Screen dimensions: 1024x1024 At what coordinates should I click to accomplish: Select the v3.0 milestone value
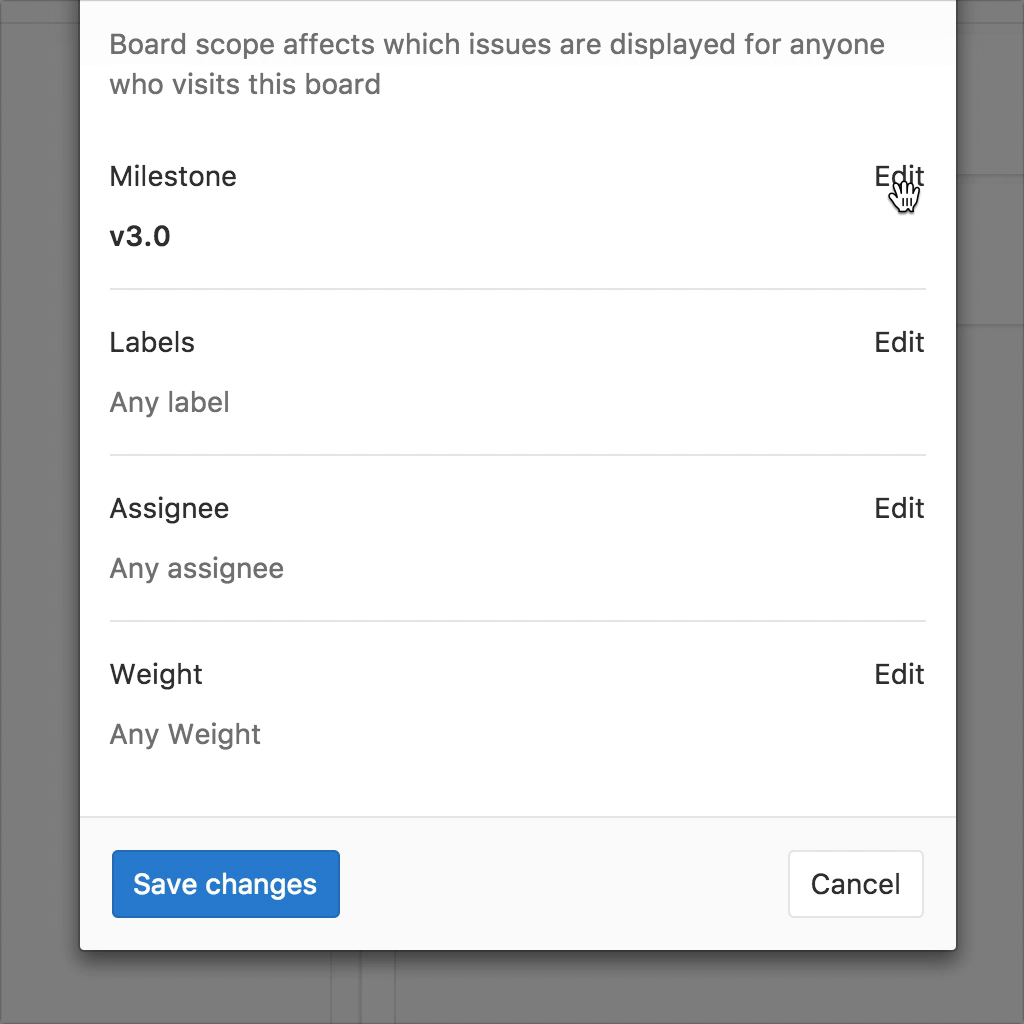[140, 237]
